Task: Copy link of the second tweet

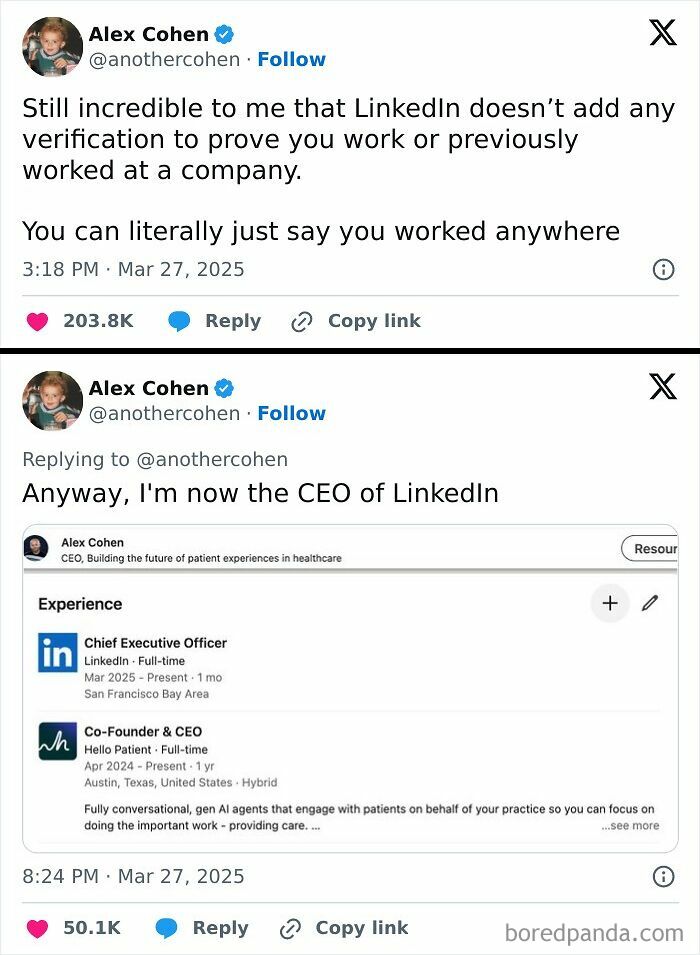Action: (343, 928)
